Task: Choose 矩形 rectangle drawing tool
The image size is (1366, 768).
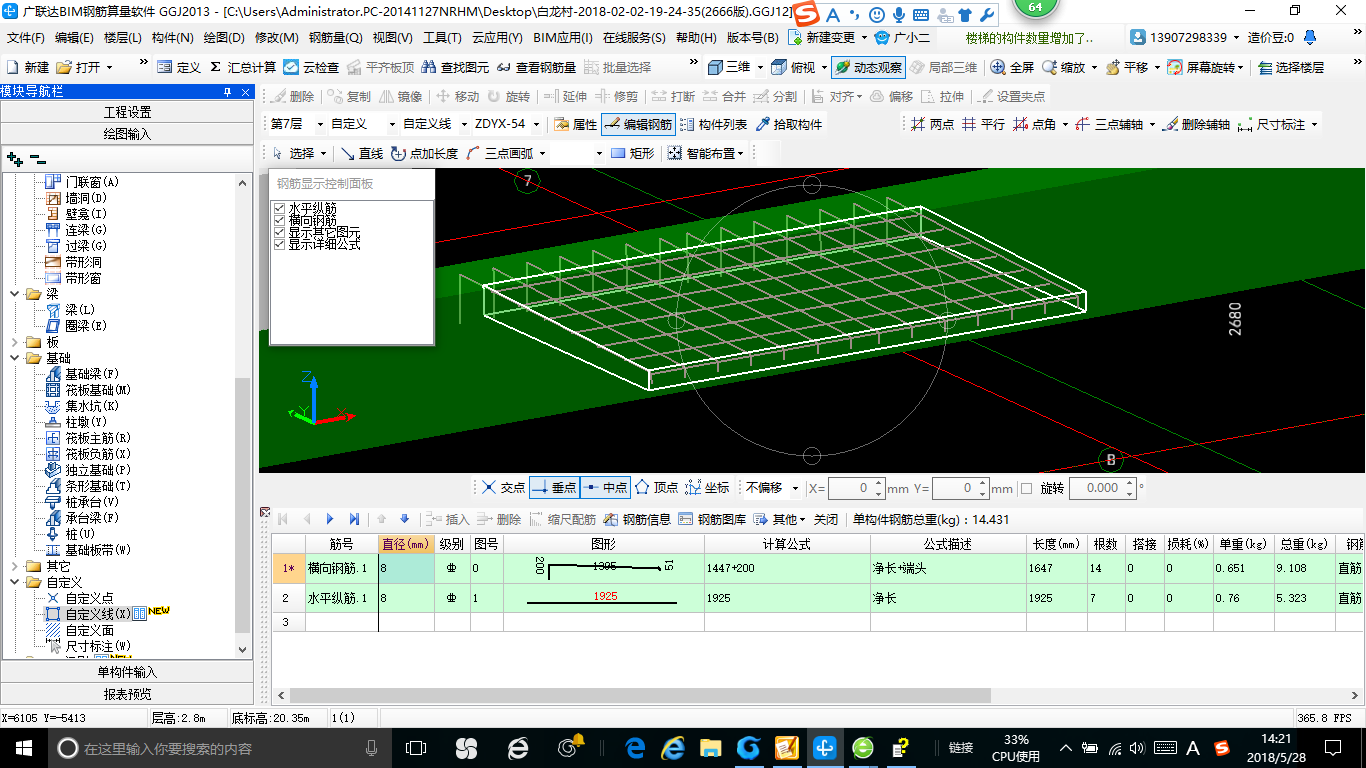Action: (632, 153)
